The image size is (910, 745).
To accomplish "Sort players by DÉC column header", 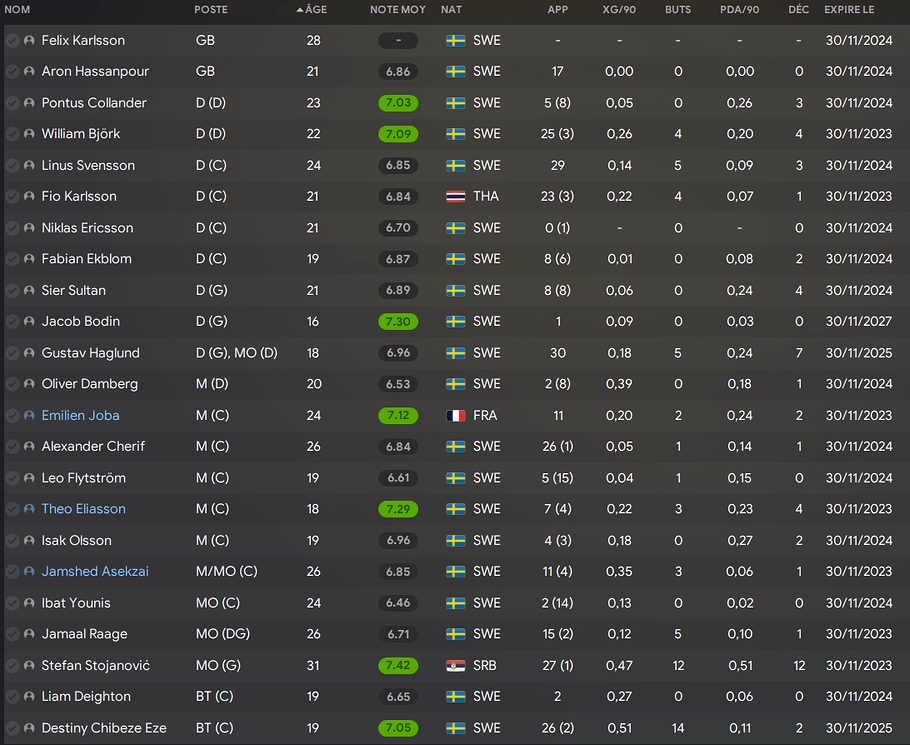I will 799,10.
